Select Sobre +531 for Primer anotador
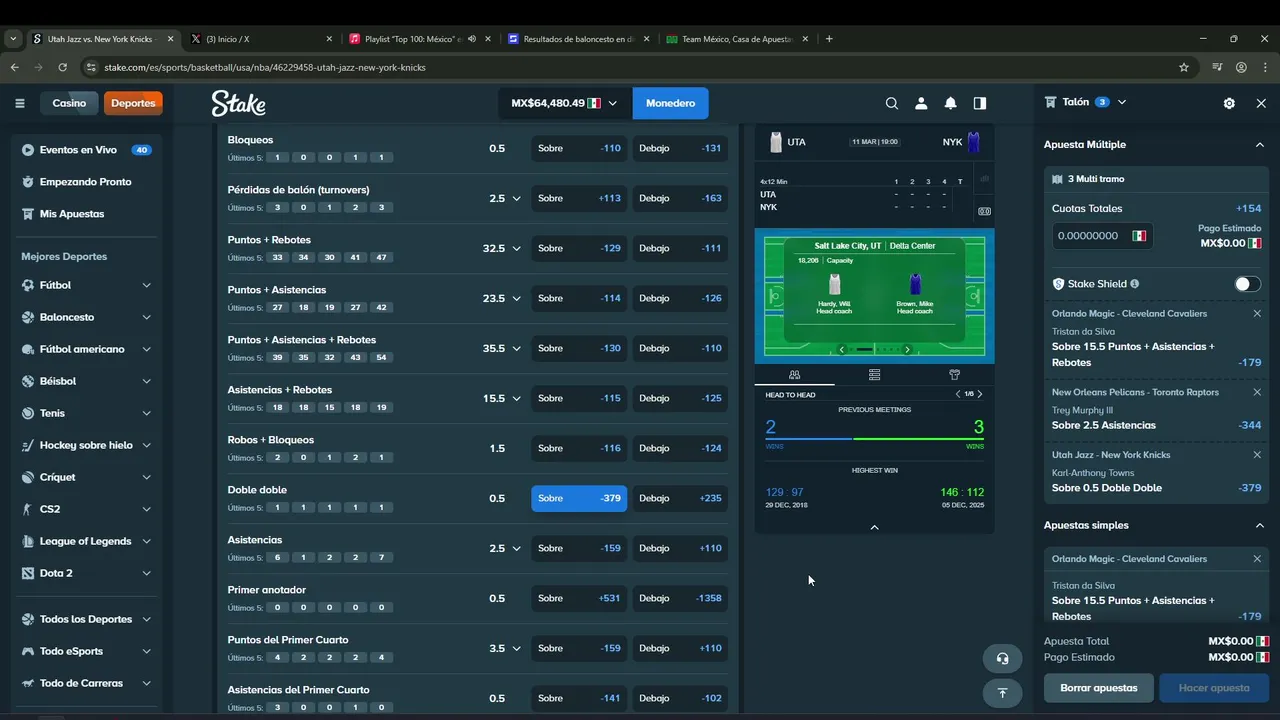The image size is (1280, 720). pyautogui.click(x=579, y=598)
